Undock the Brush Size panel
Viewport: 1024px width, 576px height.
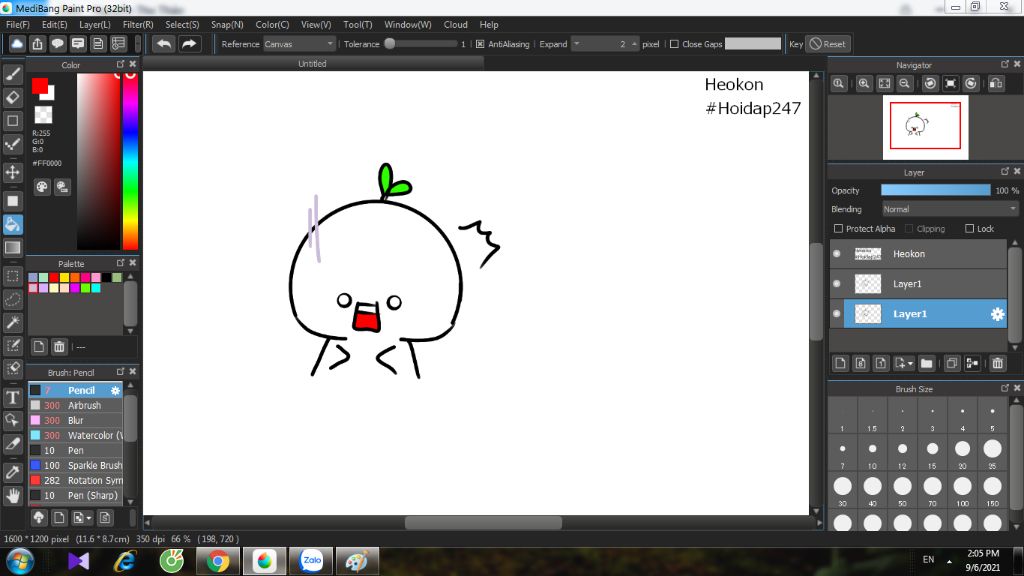pyautogui.click(x=1004, y=388)
